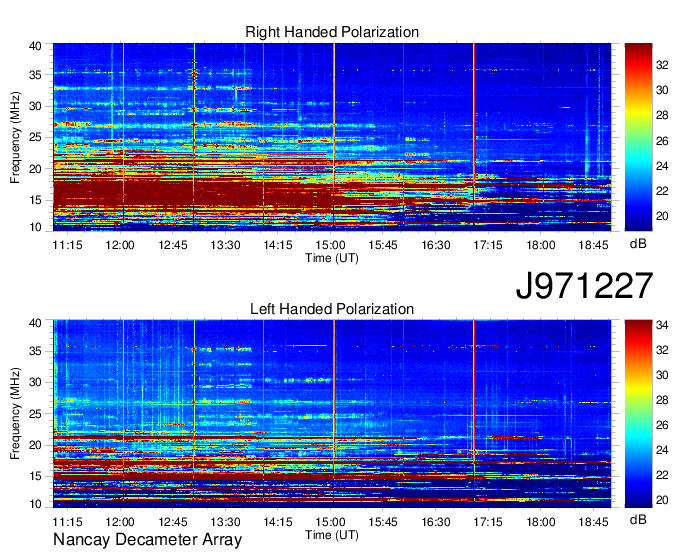Click the 15:45 time tick under Right Handed plot
Image resolution: width=680 pixels, height=552 pixels.
(383, 245)
